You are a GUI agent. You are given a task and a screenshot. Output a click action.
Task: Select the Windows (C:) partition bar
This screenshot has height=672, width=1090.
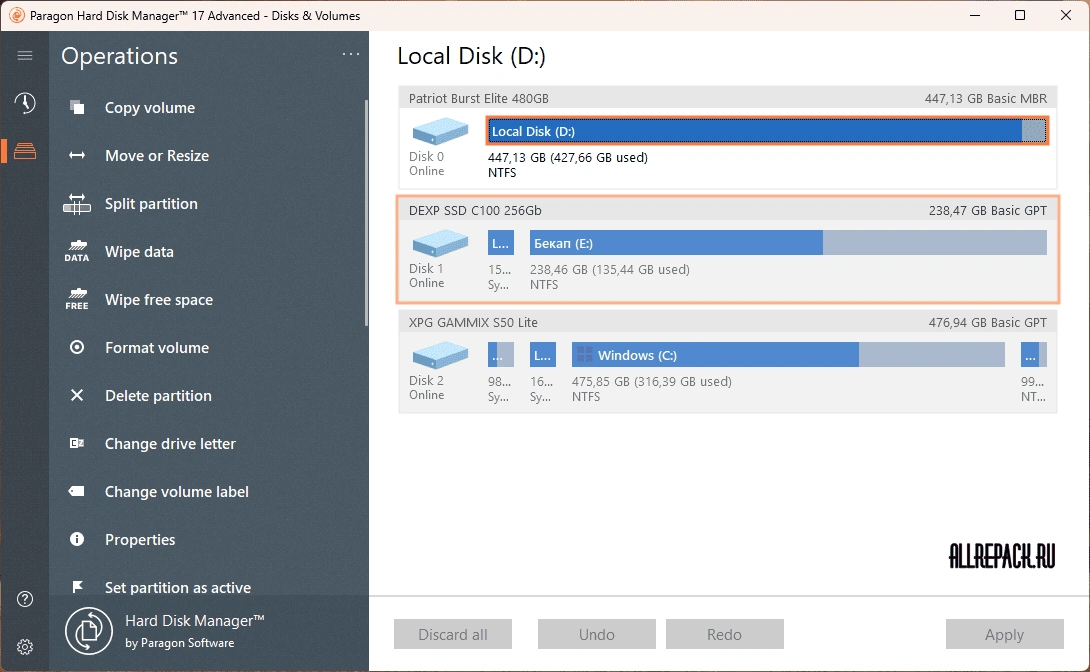click(x=788, y=355)
